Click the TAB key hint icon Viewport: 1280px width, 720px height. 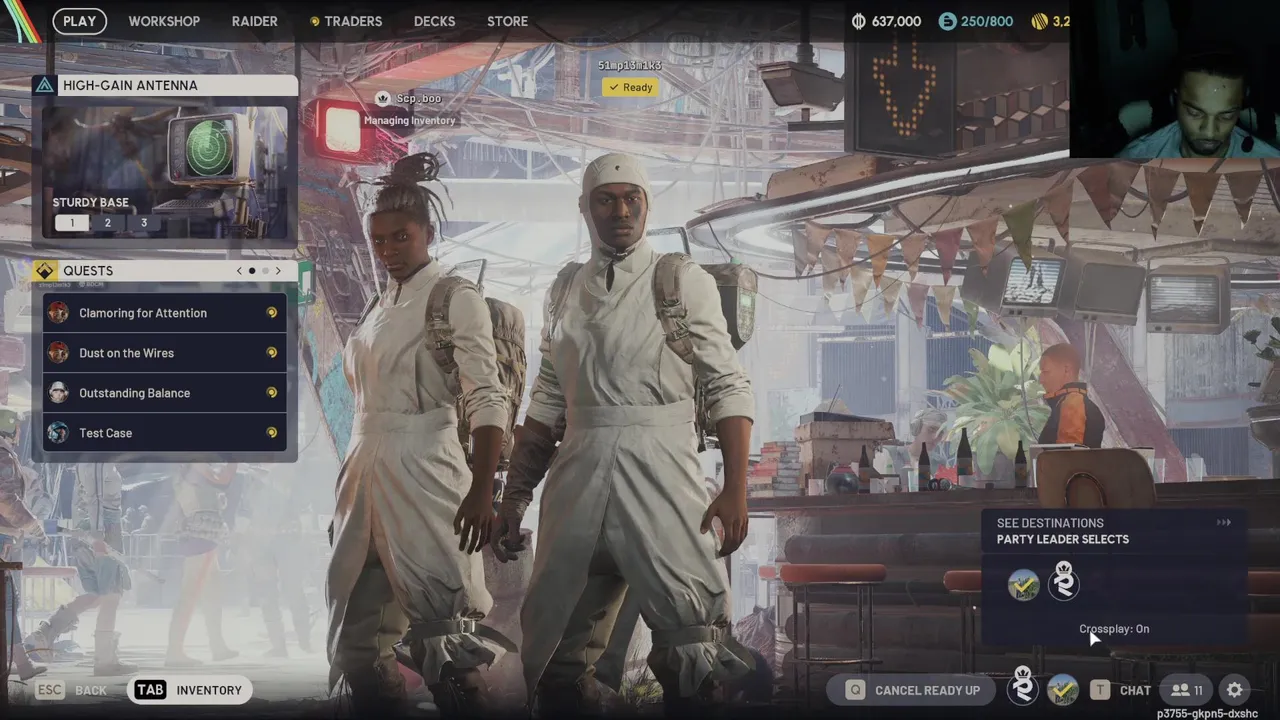pyautogui.click(x=150, y=690)
